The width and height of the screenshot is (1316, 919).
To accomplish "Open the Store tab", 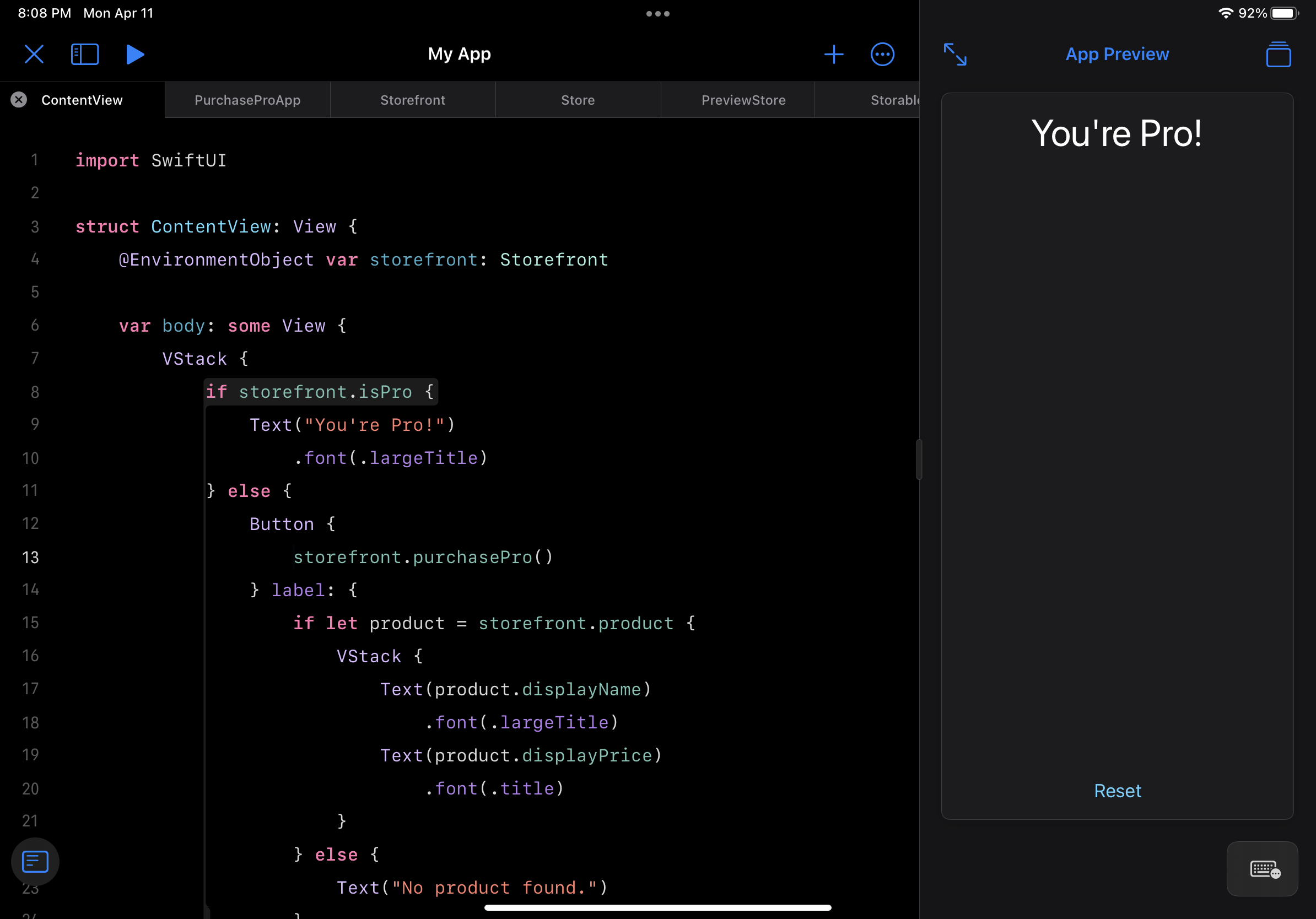I will (578, 100).
